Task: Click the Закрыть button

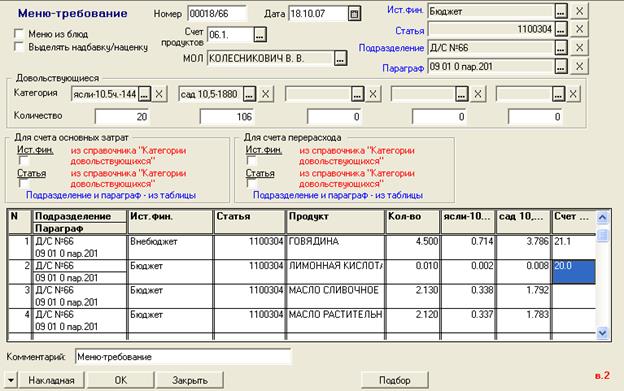Action: tap(190, 380)
